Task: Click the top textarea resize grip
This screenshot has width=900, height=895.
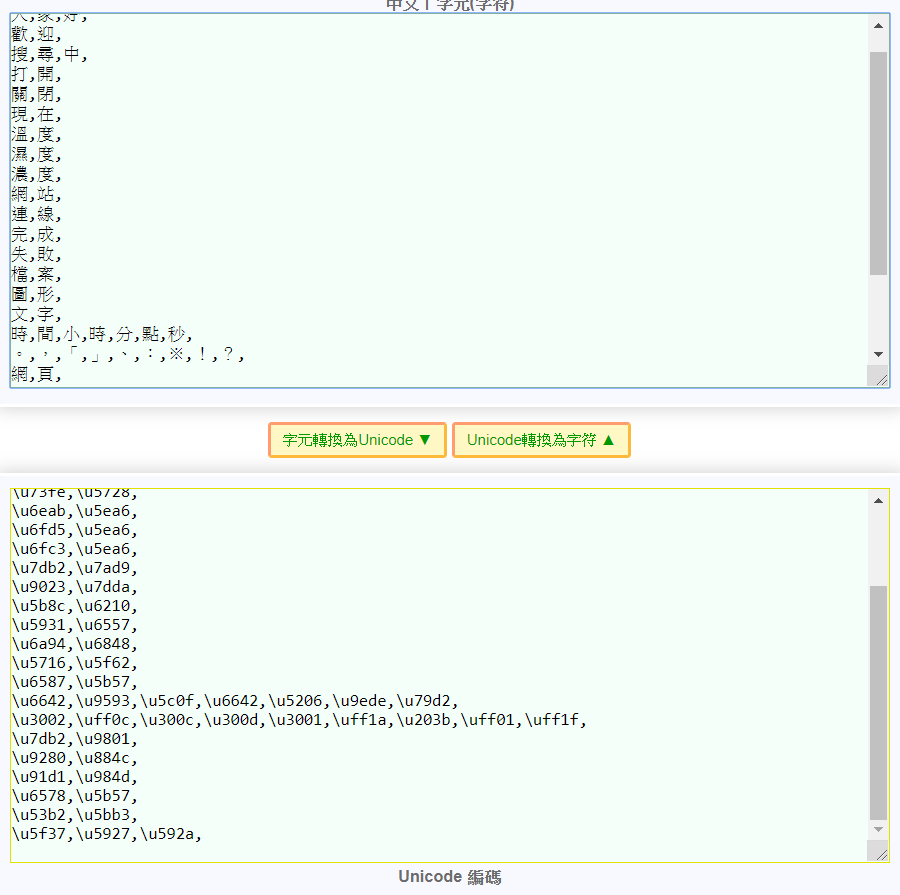Action: [878, 376]
